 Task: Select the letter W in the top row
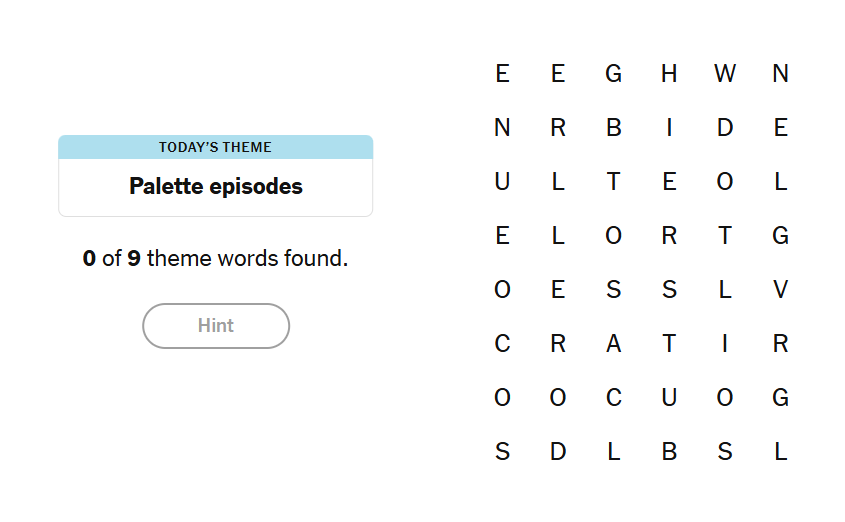coord(725,73)
